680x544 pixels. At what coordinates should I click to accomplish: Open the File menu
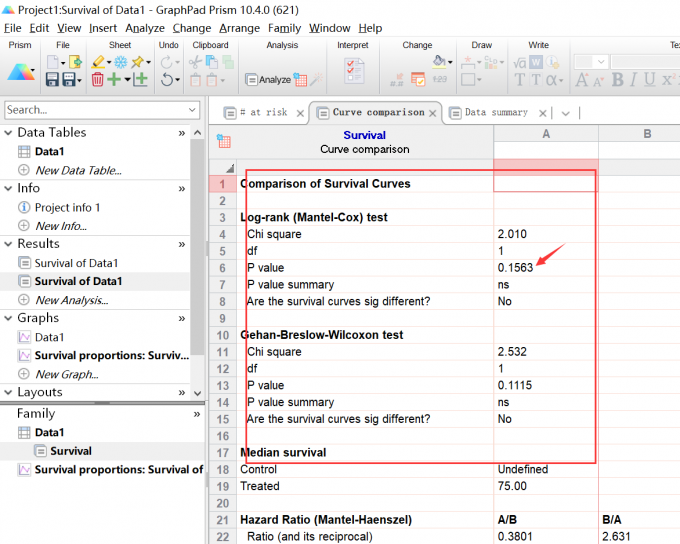coord(13,28)
